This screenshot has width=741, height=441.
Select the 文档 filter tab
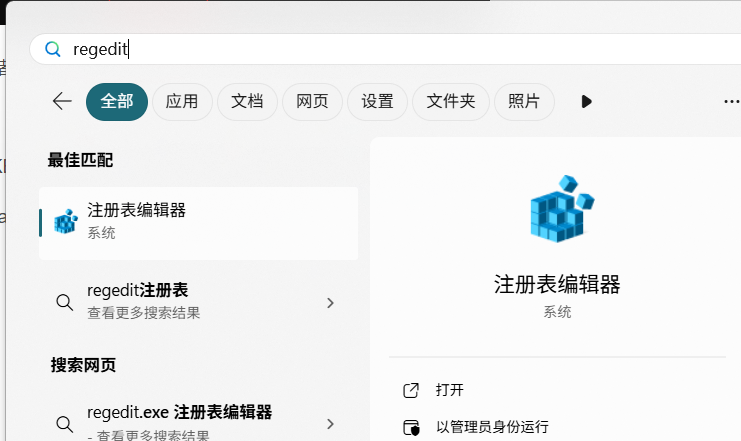click(247, 102)
